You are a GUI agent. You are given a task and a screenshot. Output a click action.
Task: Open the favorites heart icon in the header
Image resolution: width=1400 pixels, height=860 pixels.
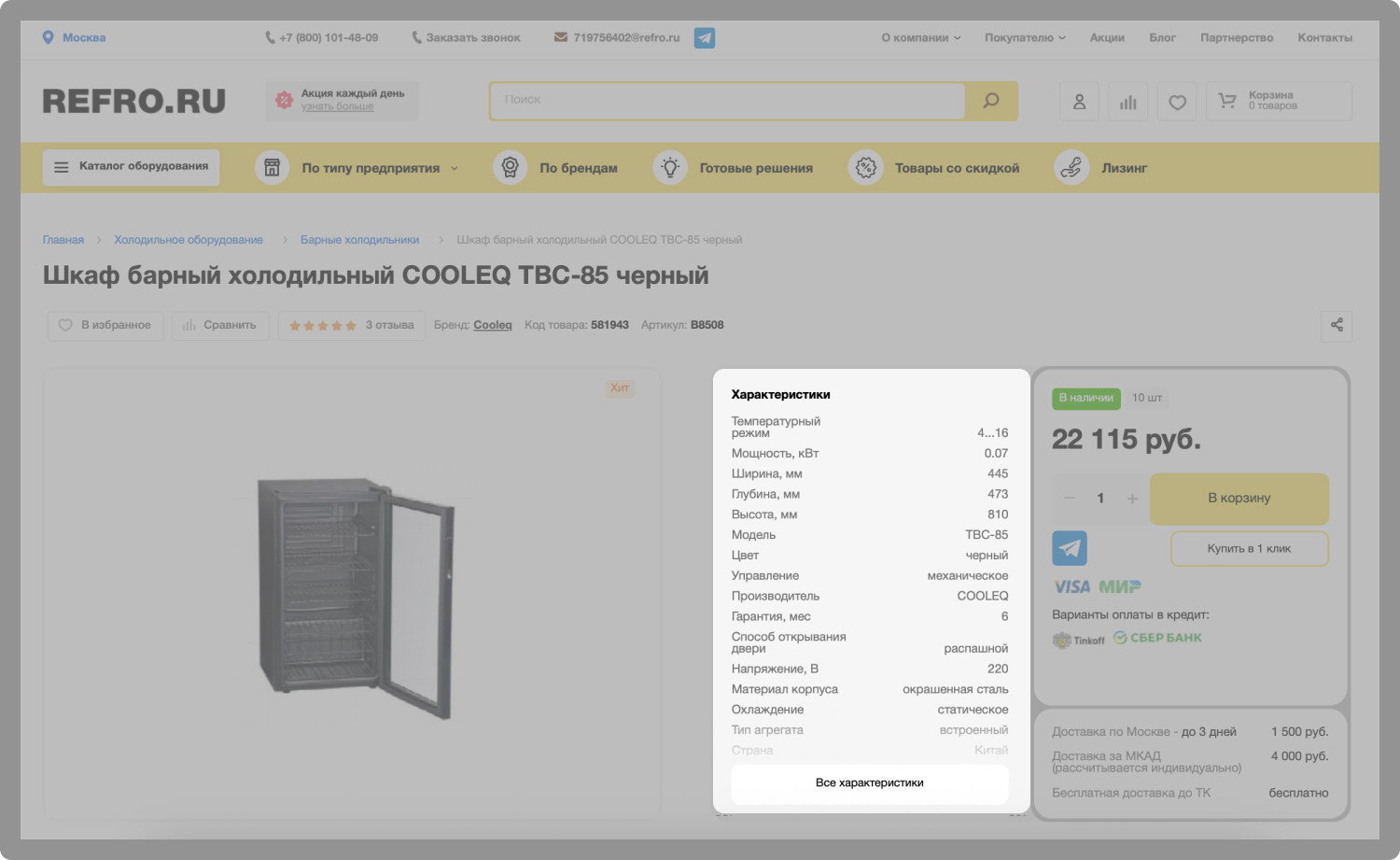(1177, 101)
